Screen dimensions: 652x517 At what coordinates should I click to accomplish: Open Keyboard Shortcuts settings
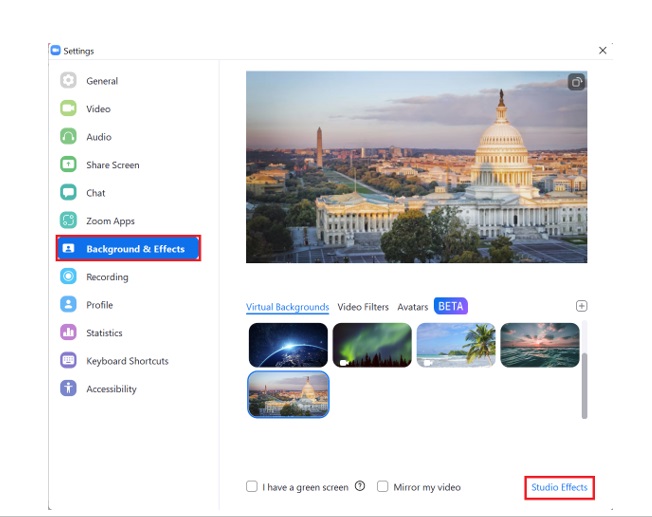[127, 361]
